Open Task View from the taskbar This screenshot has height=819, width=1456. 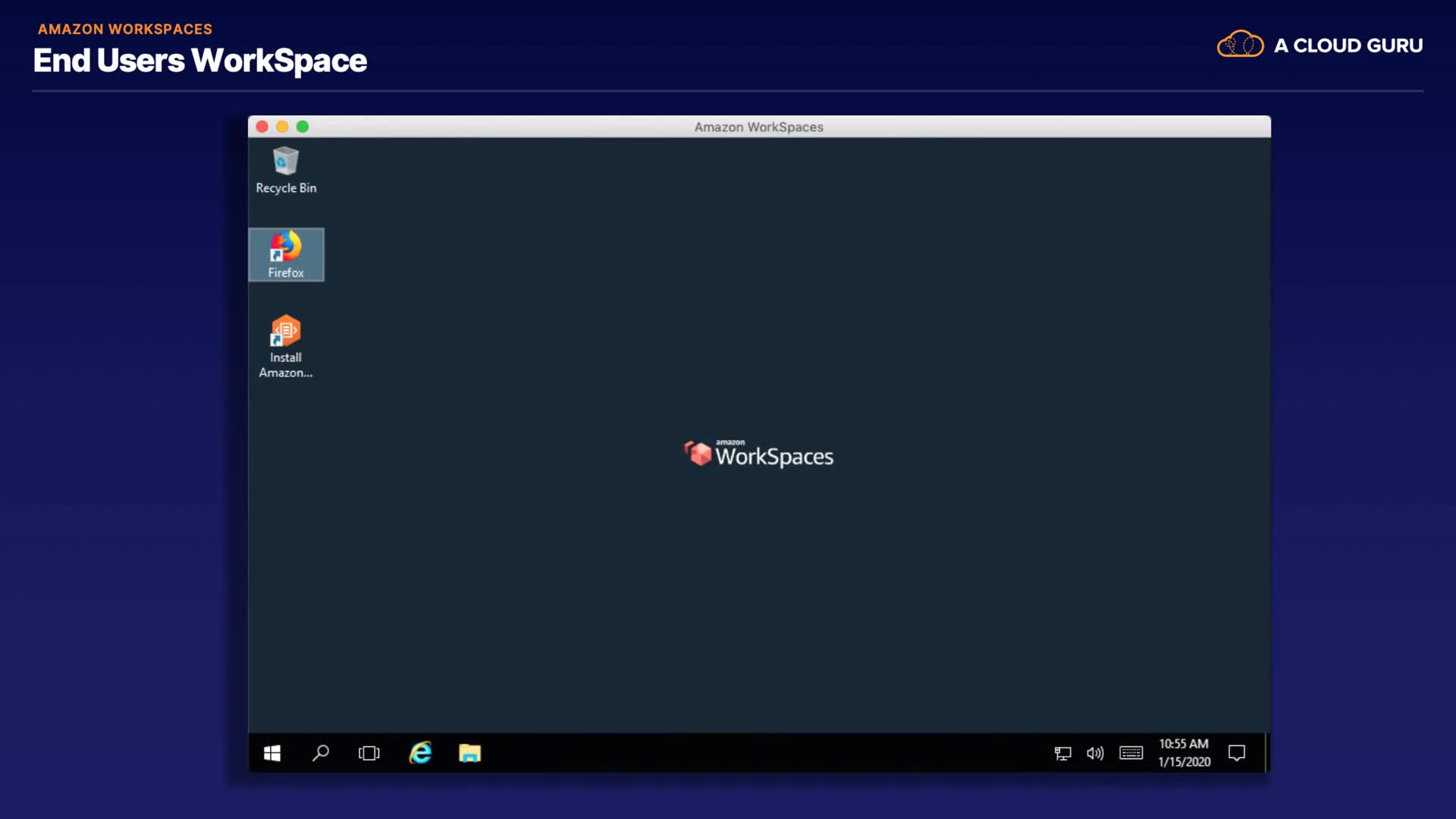[369, 753]
